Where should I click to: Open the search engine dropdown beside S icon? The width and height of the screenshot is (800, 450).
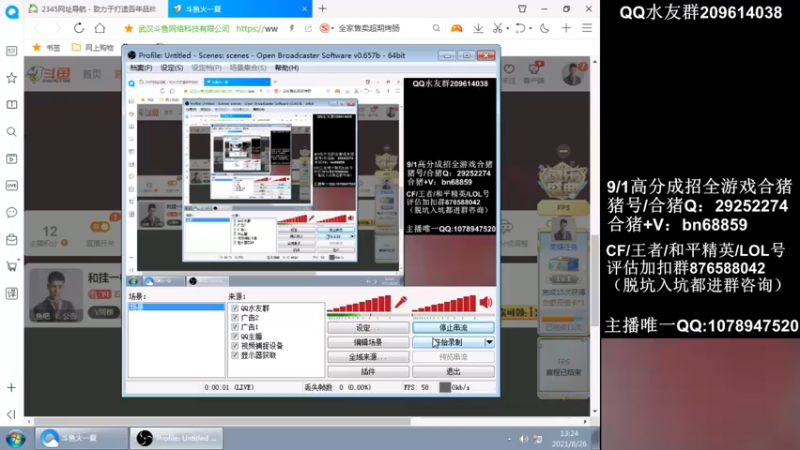click(333, 29)
